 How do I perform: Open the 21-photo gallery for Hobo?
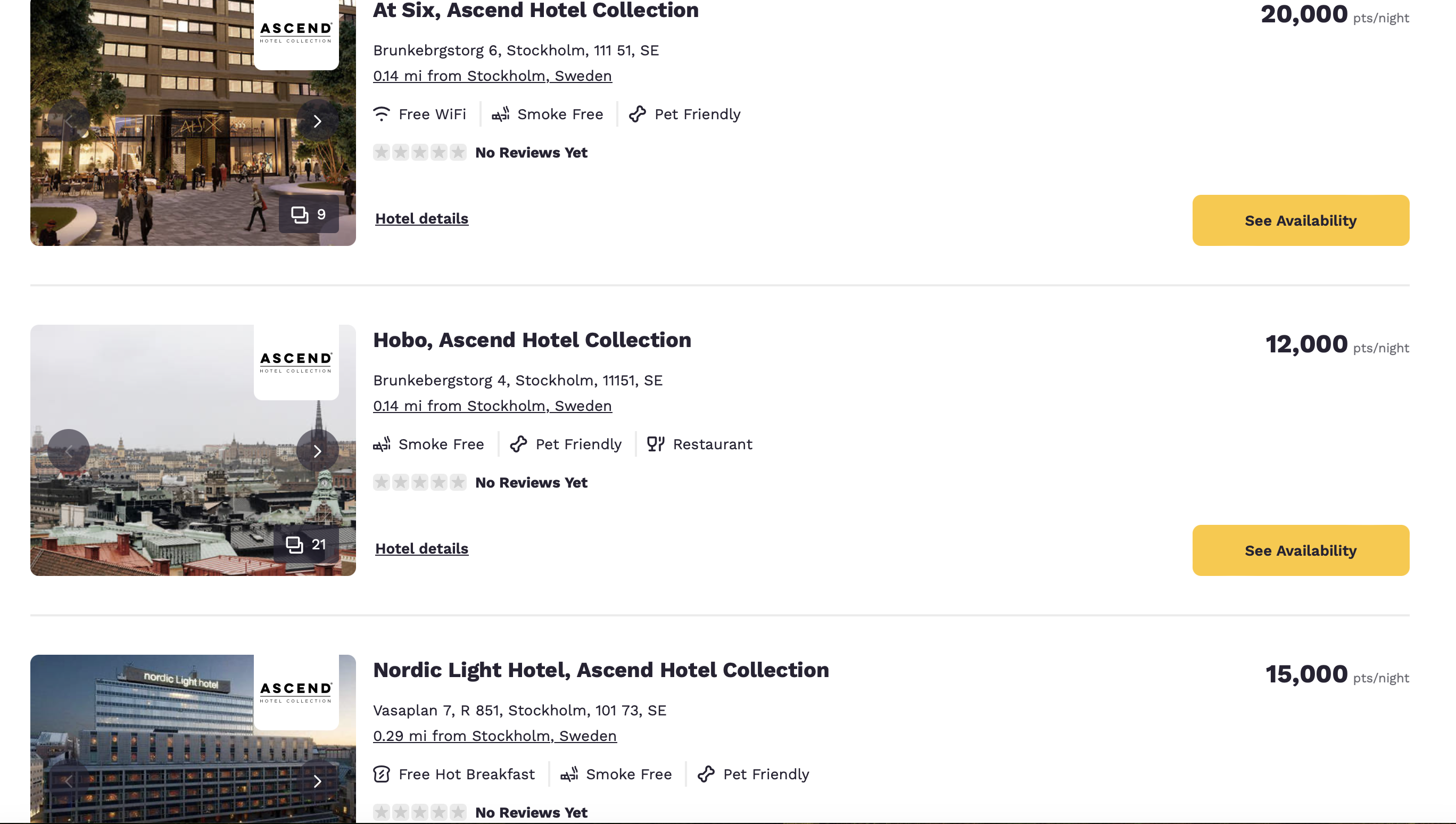coord(306,545)
